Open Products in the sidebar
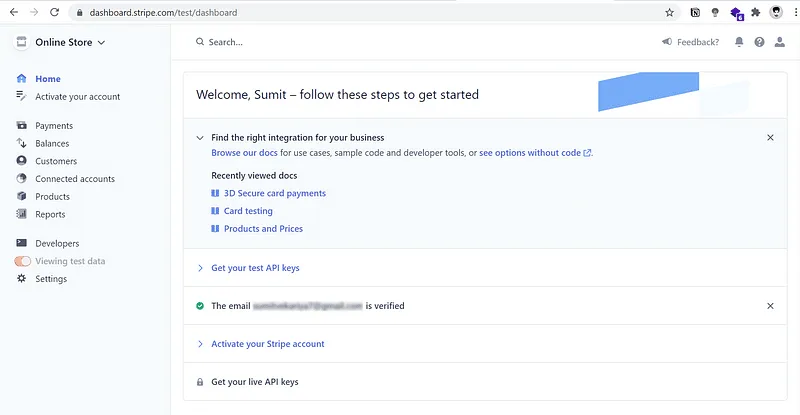This screenshot has height=415, width=800. tap(53, 197)
